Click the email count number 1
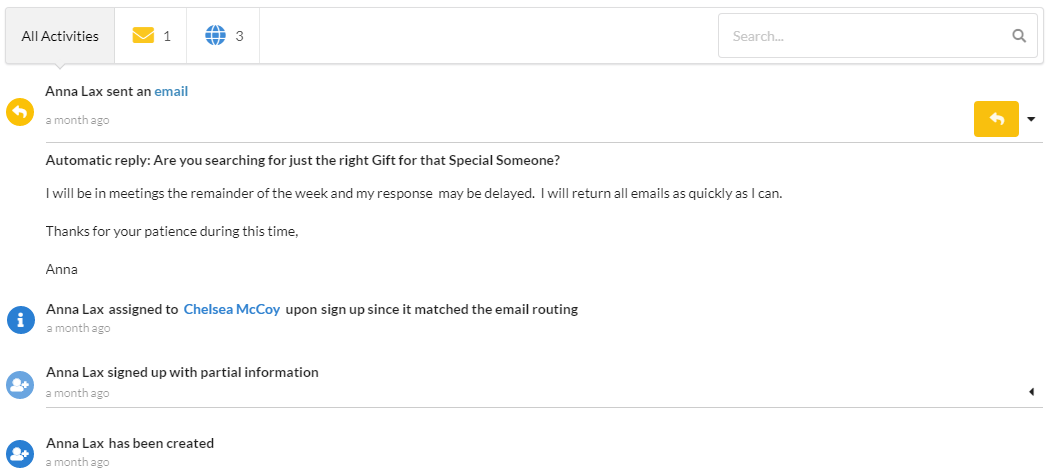Image resolution: width=1051 pixels, height=476 pixels. click(167, 36)
